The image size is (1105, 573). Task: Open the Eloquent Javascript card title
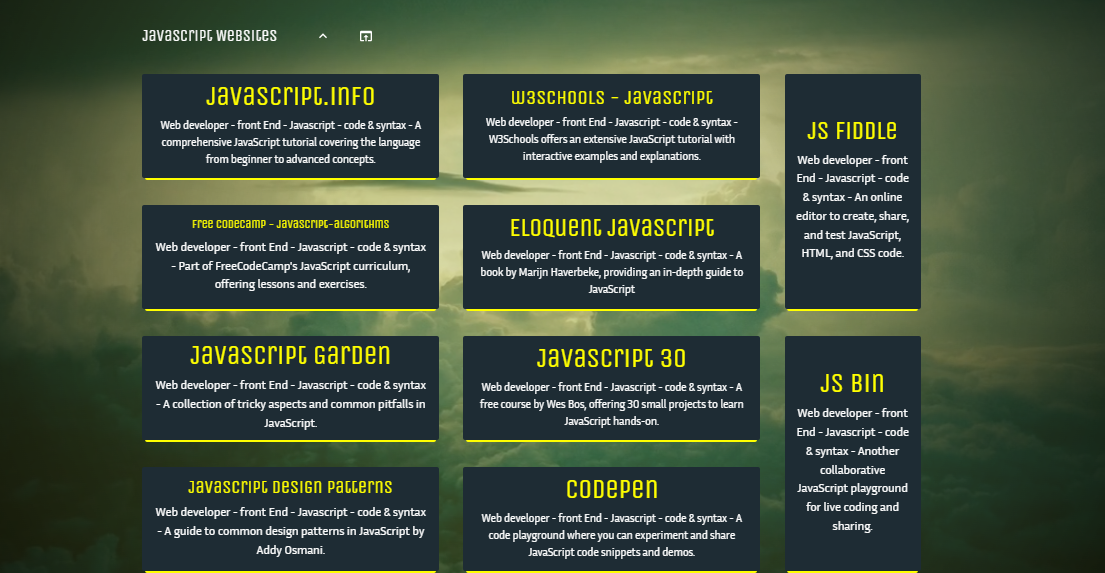pos(612,228)
